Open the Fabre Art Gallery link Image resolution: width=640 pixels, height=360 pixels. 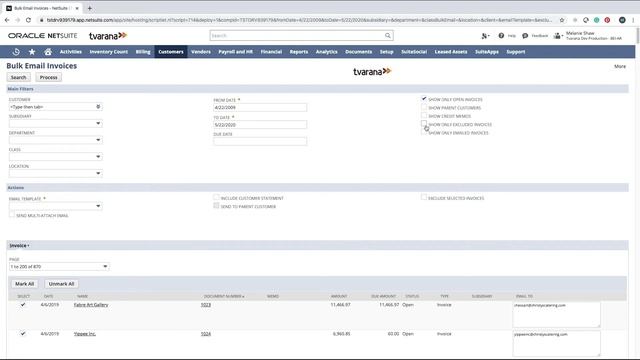click(x=91, y=304)
